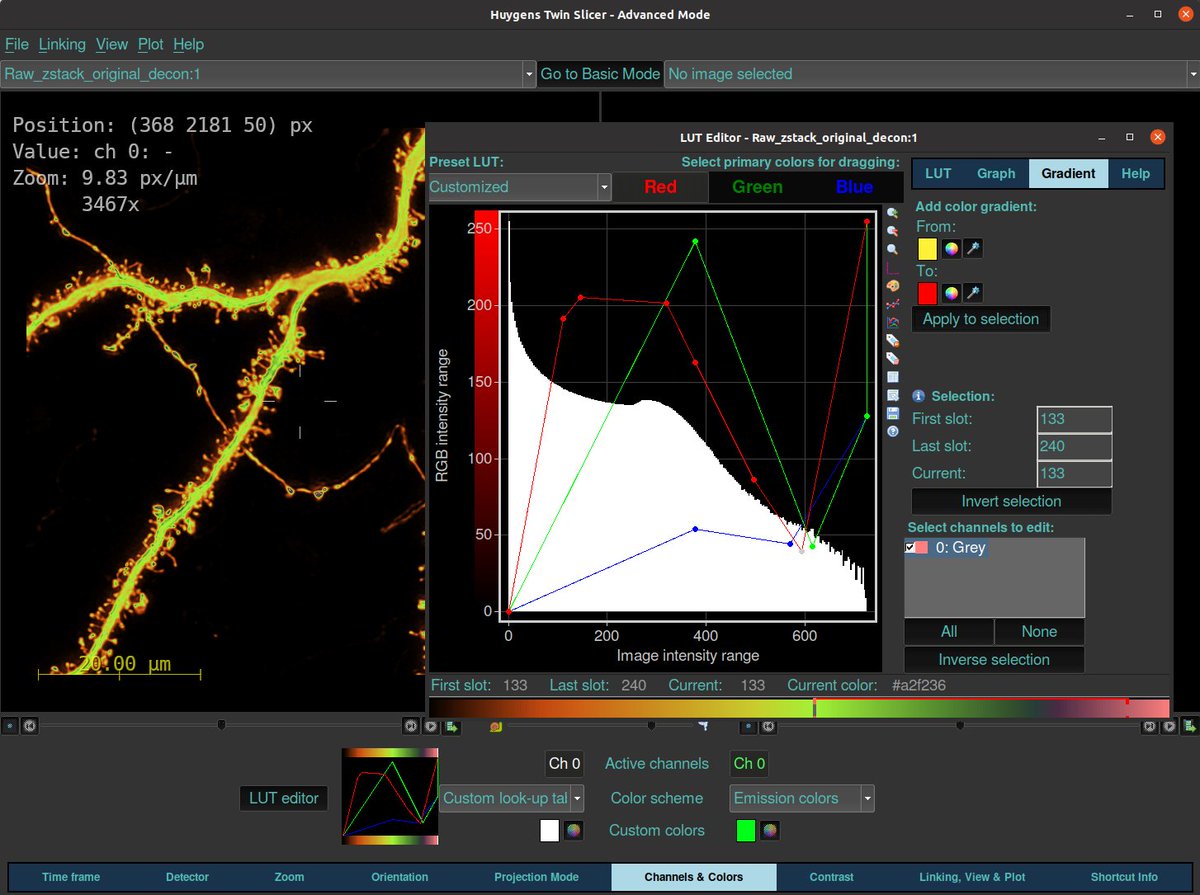Click color wheel next to white custom swatch
The height and width of the screenshot is (895, 1200).
point(573,830)
